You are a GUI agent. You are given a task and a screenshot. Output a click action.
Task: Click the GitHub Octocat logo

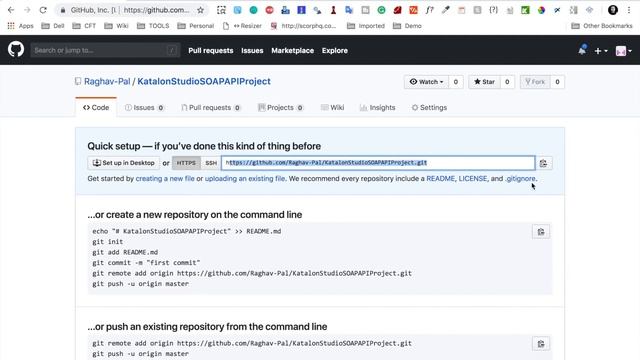click(x=16, y=50)
